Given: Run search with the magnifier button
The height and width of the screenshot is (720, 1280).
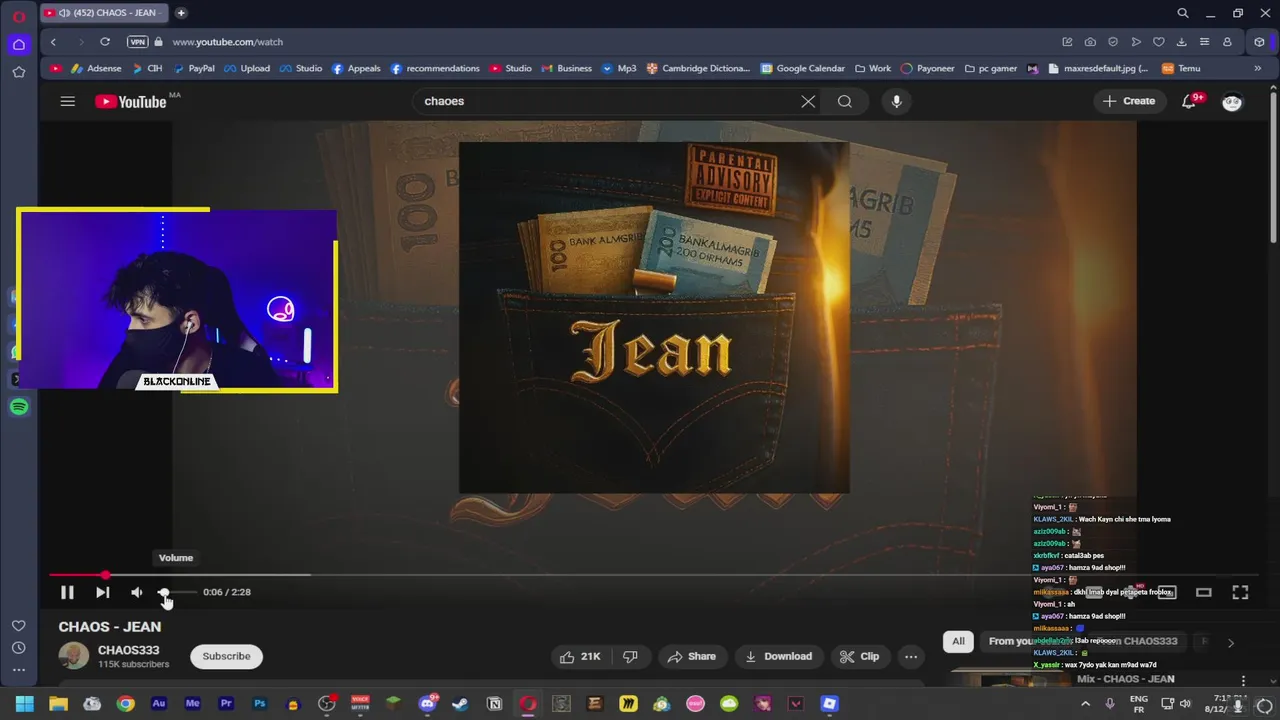Looking at the screenshot, I should tap(845, 101).
